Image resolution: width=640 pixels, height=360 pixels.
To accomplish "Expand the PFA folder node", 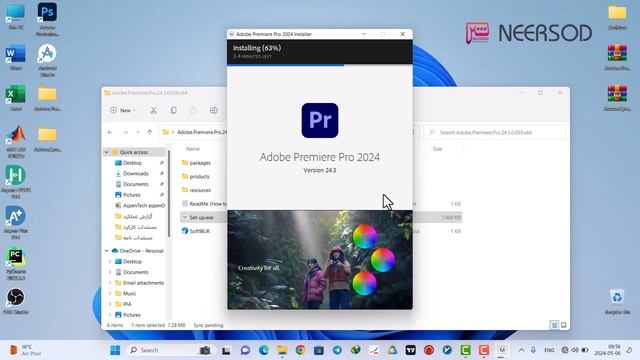I will 110,304.
